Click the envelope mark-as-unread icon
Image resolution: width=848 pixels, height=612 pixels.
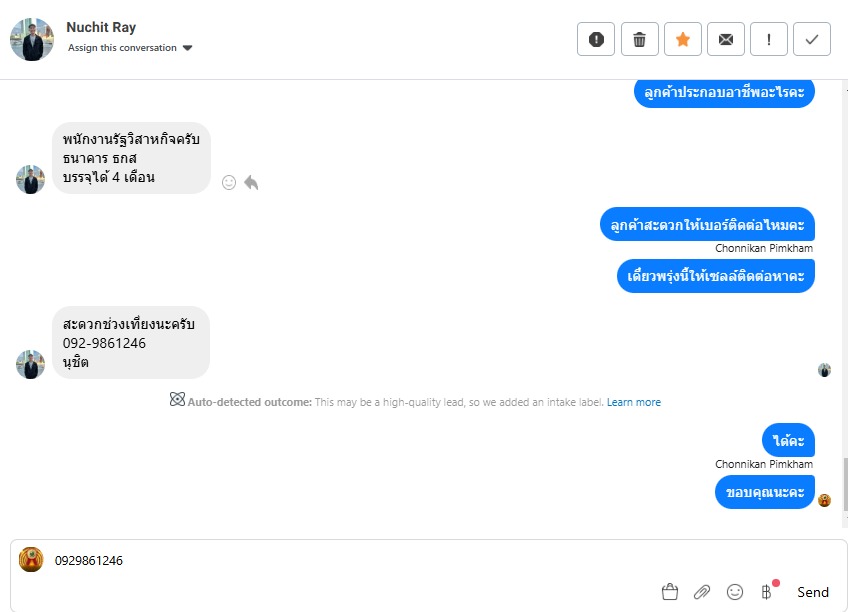pos(726,39)
